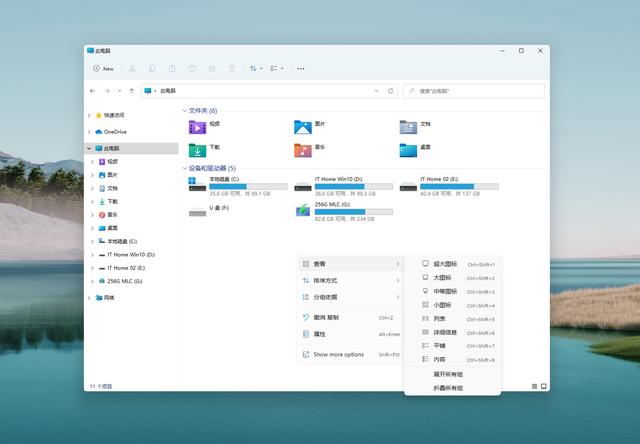This screenshot has height=444, width=640.
Task: Open the 图片 (Pictures) folder in main pane
Action: point(303,127)
